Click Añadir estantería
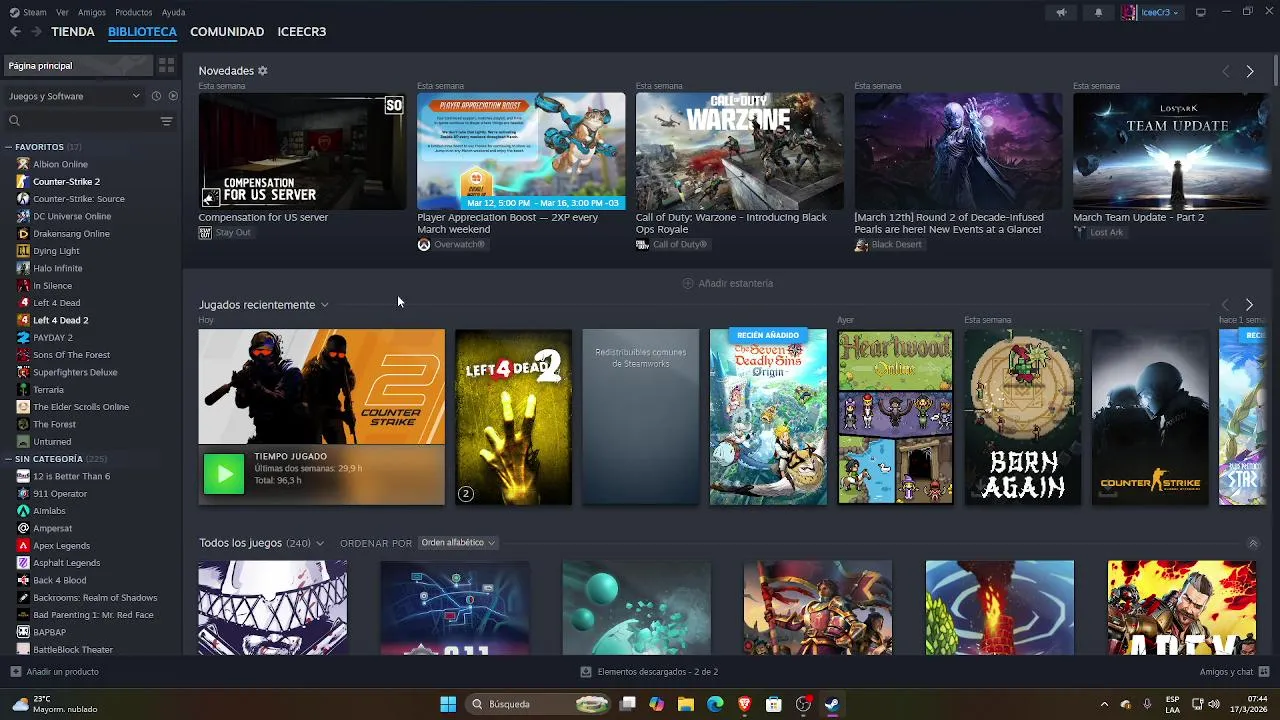The height and width of the screenshot is (720, 1280). (727, 283)
